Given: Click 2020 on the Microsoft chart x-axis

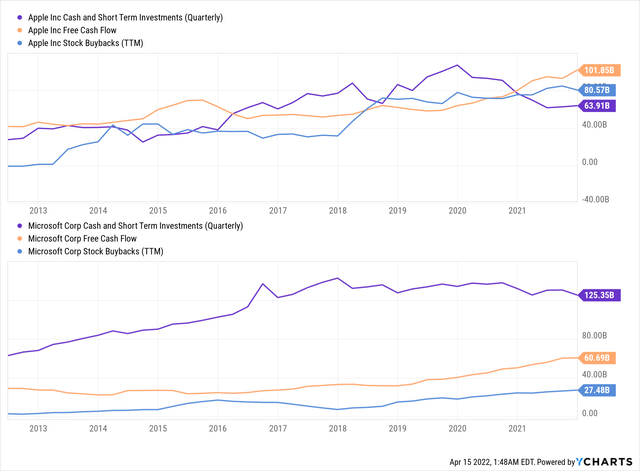Looking at the screenshot, I should pyautogui.click(x=457, y=429).
